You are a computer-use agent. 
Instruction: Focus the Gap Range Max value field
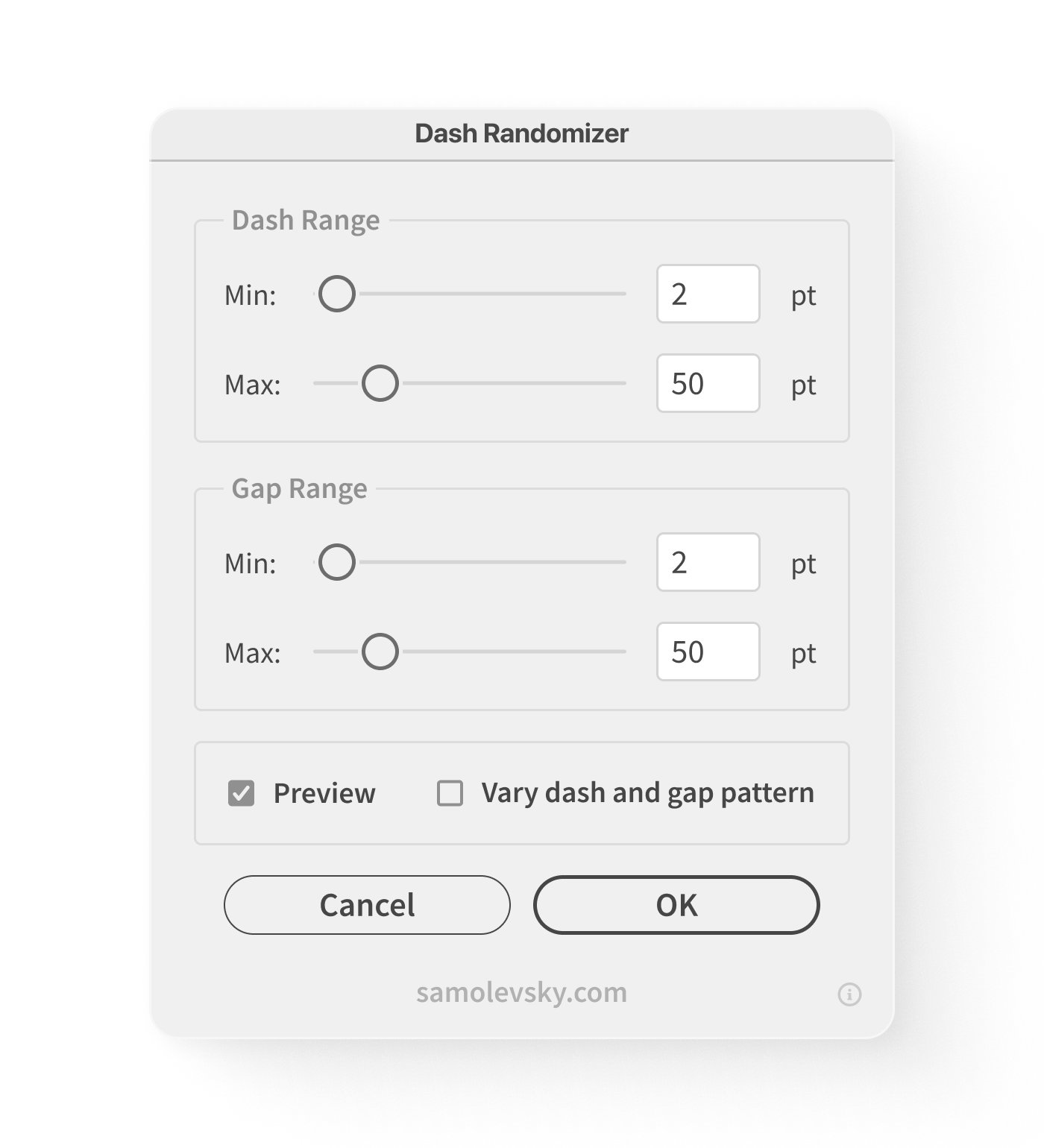tap(708, 652)
